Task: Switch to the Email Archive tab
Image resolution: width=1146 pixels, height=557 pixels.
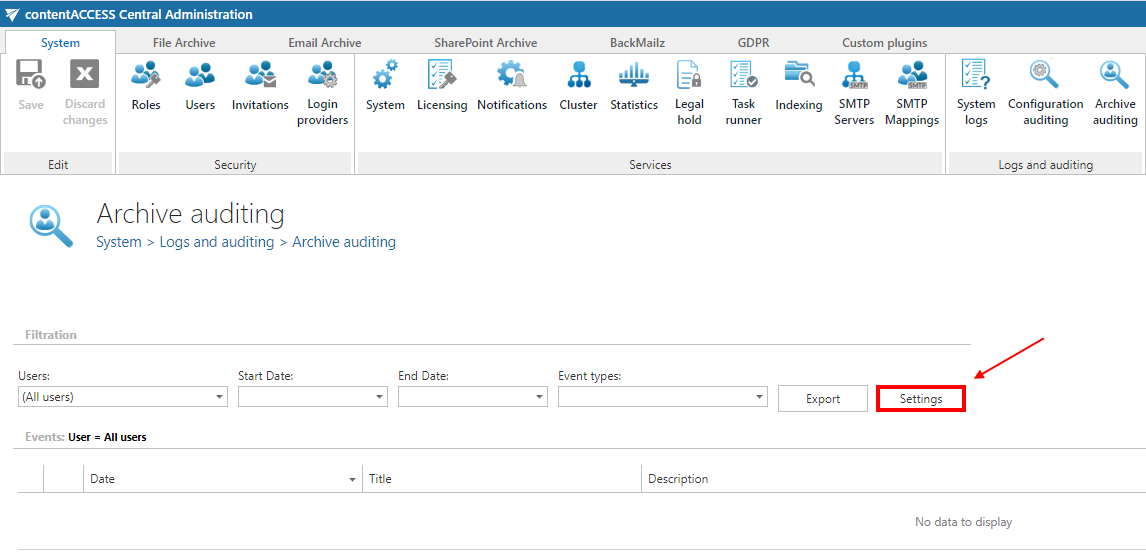Action: point(325,43)
